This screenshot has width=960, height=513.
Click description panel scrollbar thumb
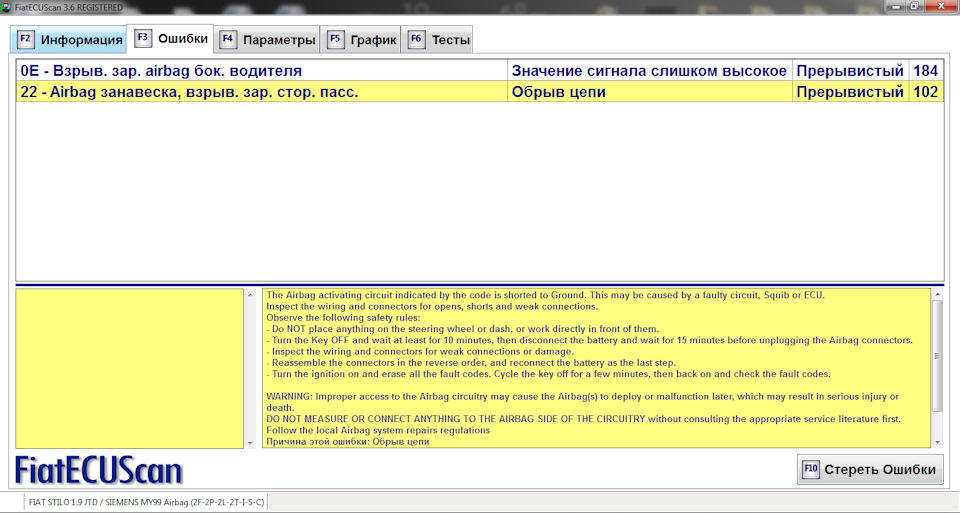coord(937,356)
